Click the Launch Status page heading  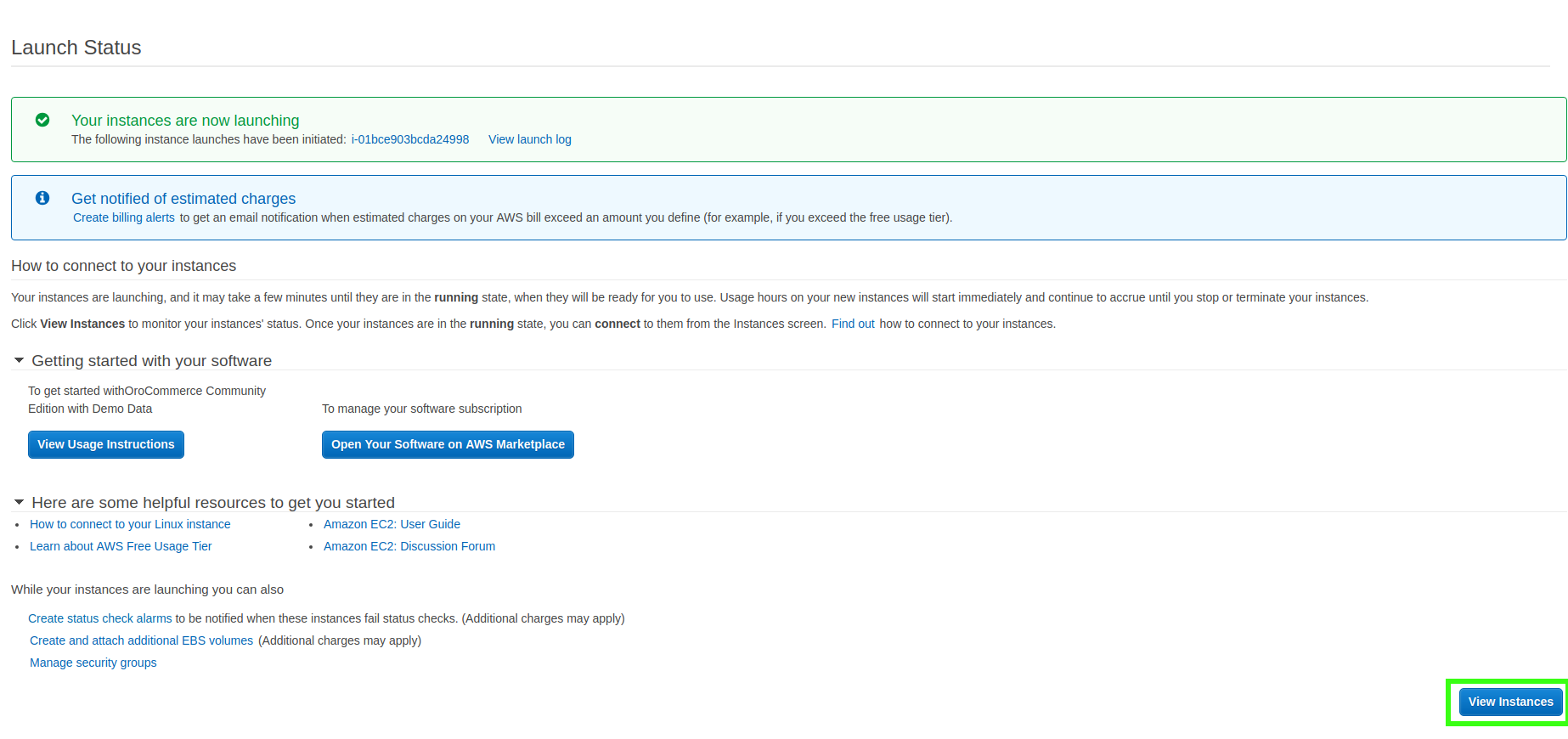coord(76,48)
